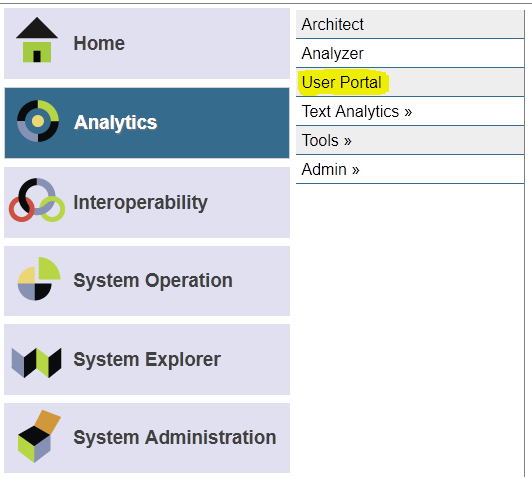Click the Analytics donut chart icon
Screen dimensions: 532x477
(x=38, y=121)
